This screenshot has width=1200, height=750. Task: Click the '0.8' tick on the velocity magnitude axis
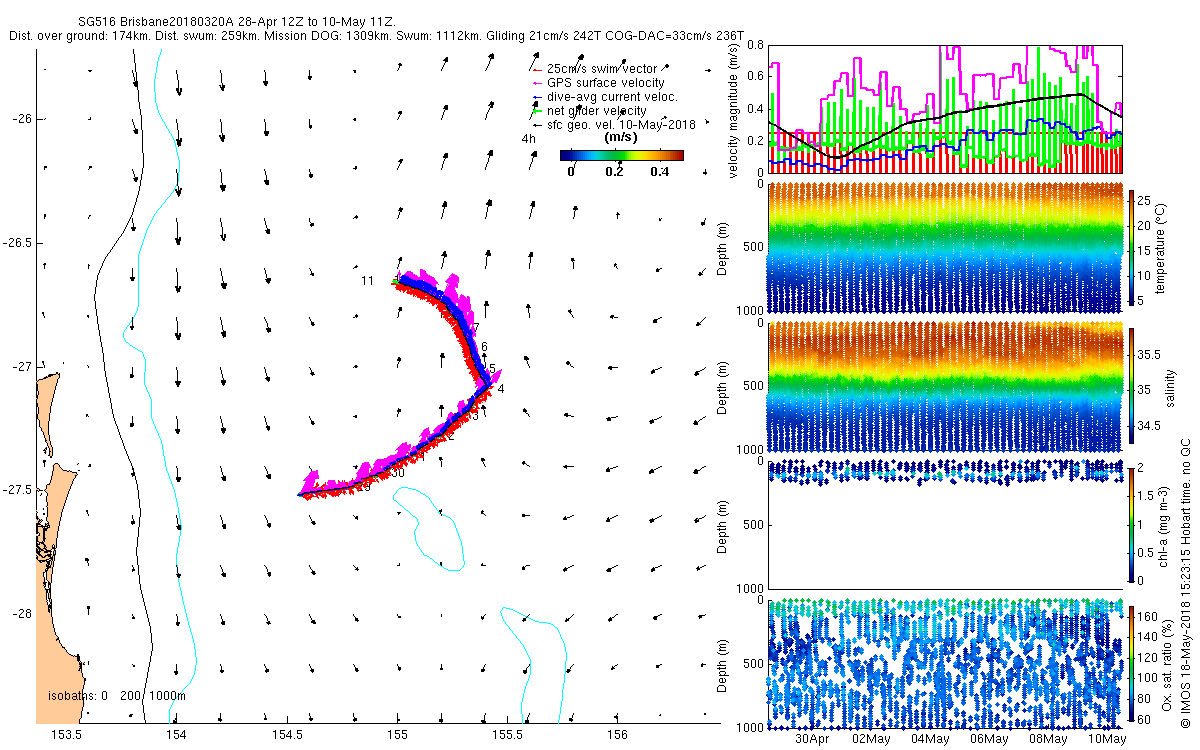click(x=753, y=45)
